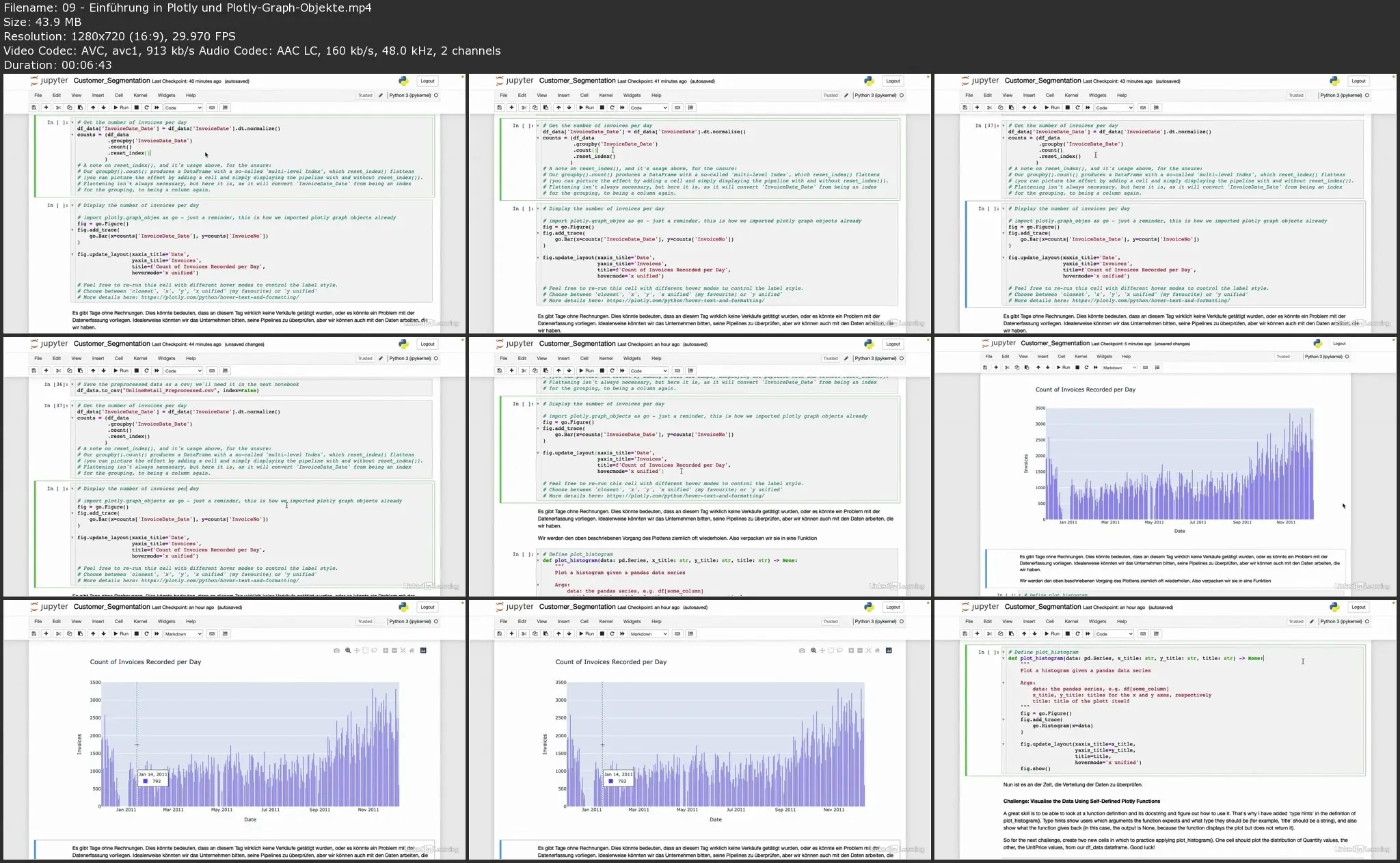The height and width of the screenshot is (863, 1400).
Task: Collapse the 'counts = (df_data' fold arrow in top-middle frame
Action: [x=538, y=139]
